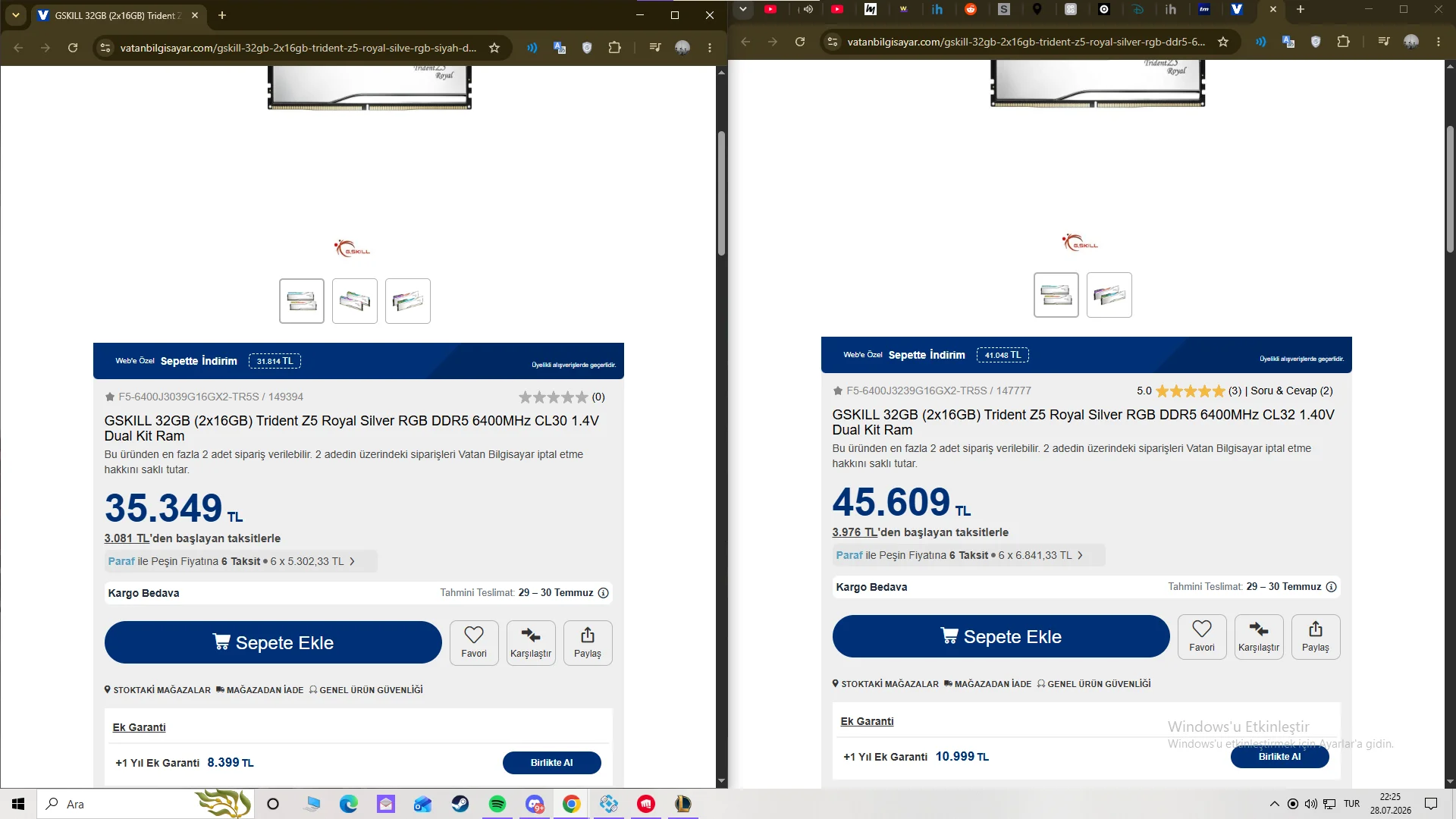Open tab search dropdown in left window
The image size is (1456, 819).
[16, 15]
